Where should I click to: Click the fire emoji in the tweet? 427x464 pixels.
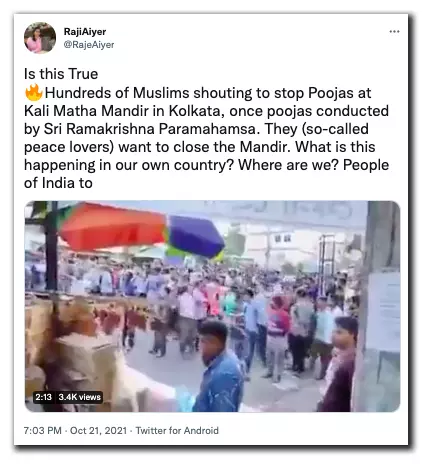tap(34, 93)
